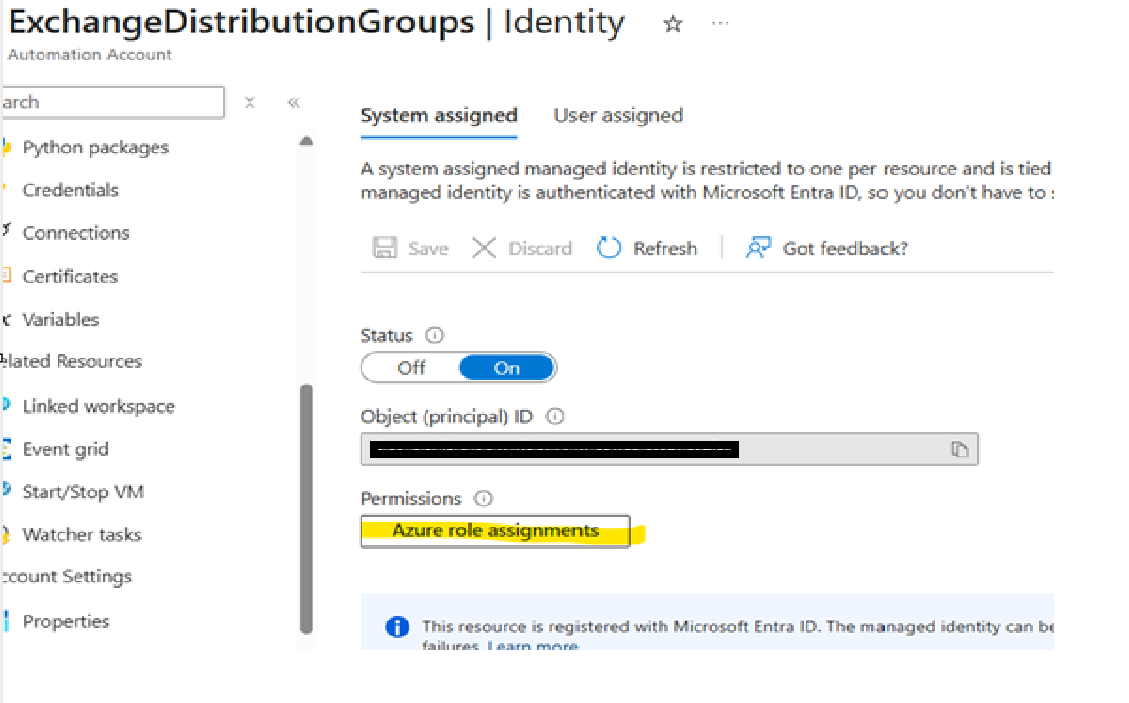Viewport: 1129px width, 703px height.
Task: Show info tooltip next to Permissions
Action: tap(484, 498)
